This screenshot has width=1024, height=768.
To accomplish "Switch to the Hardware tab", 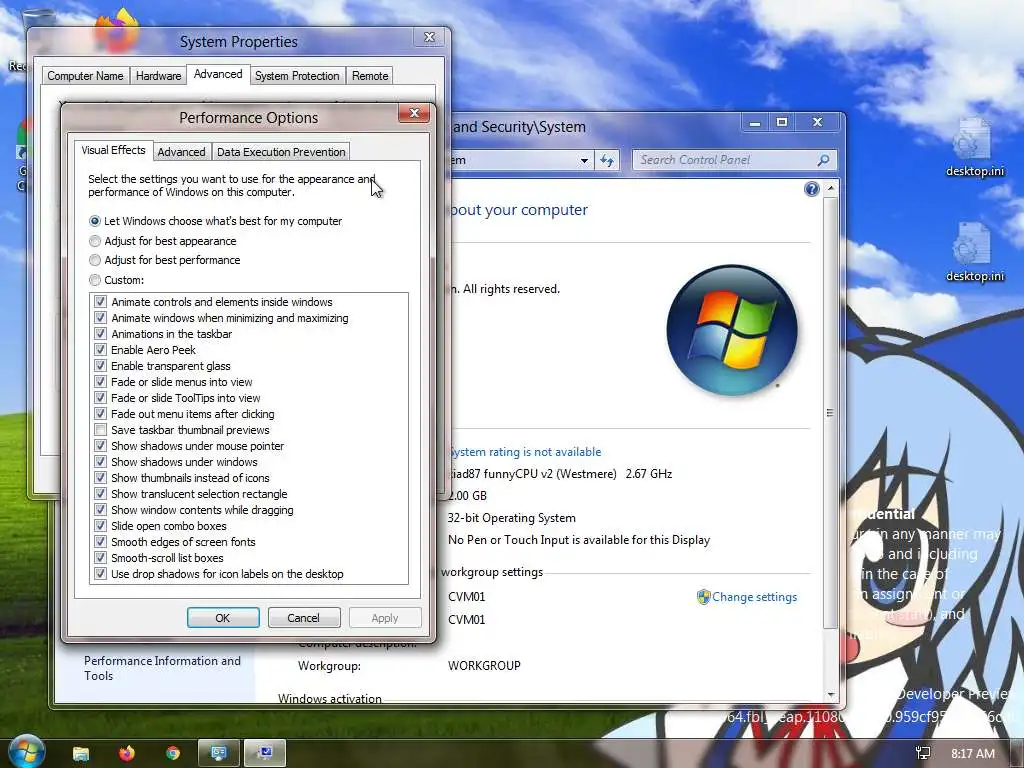I will click(x=159, y=76).
